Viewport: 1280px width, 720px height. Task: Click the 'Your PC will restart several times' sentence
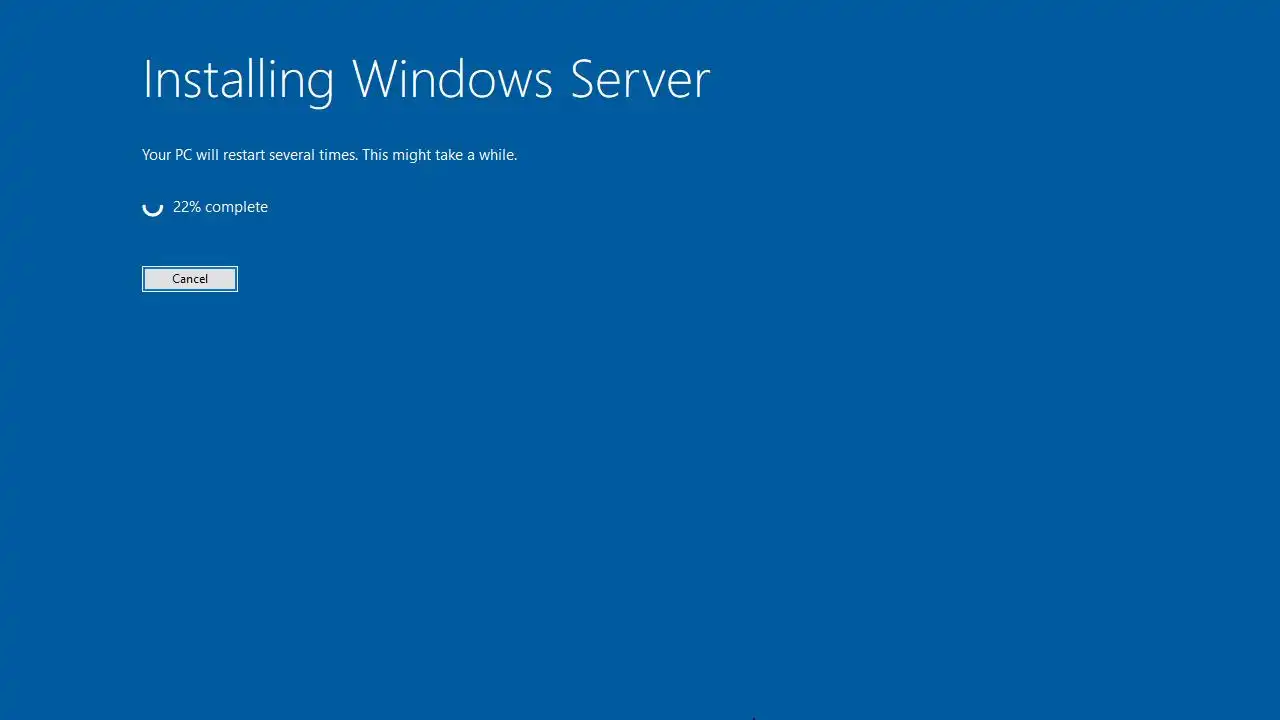[250, 155]
